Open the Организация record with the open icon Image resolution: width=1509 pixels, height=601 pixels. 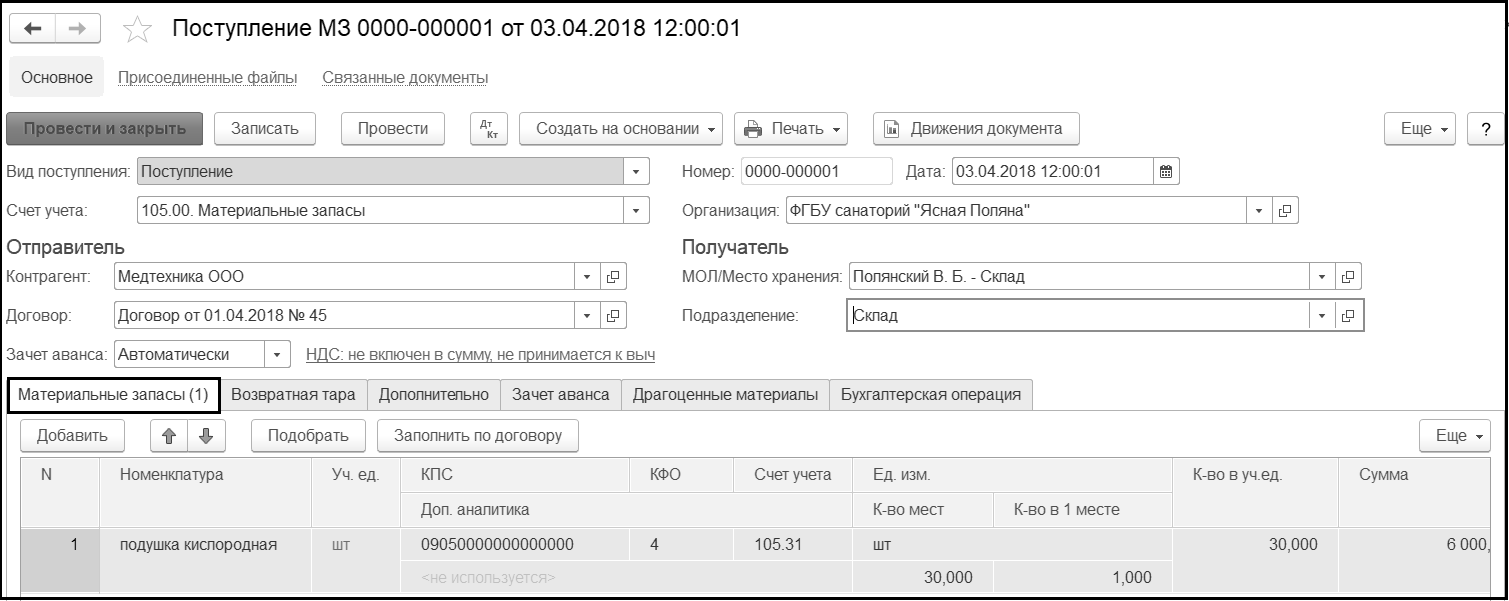click(x=1286, y=211)
